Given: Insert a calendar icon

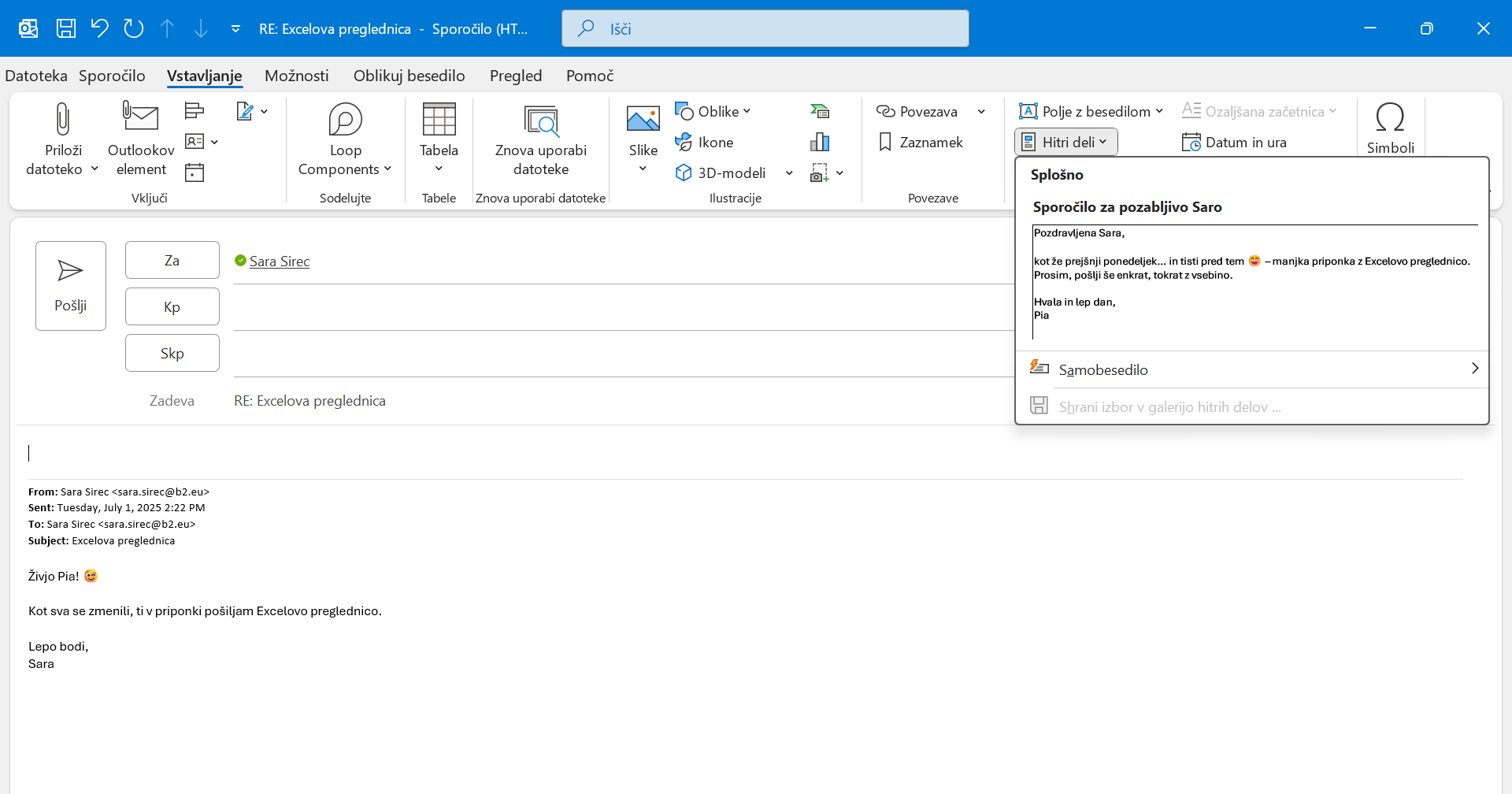Looking at the screenshot, I should pyautogui.click(x=195, y=172).
